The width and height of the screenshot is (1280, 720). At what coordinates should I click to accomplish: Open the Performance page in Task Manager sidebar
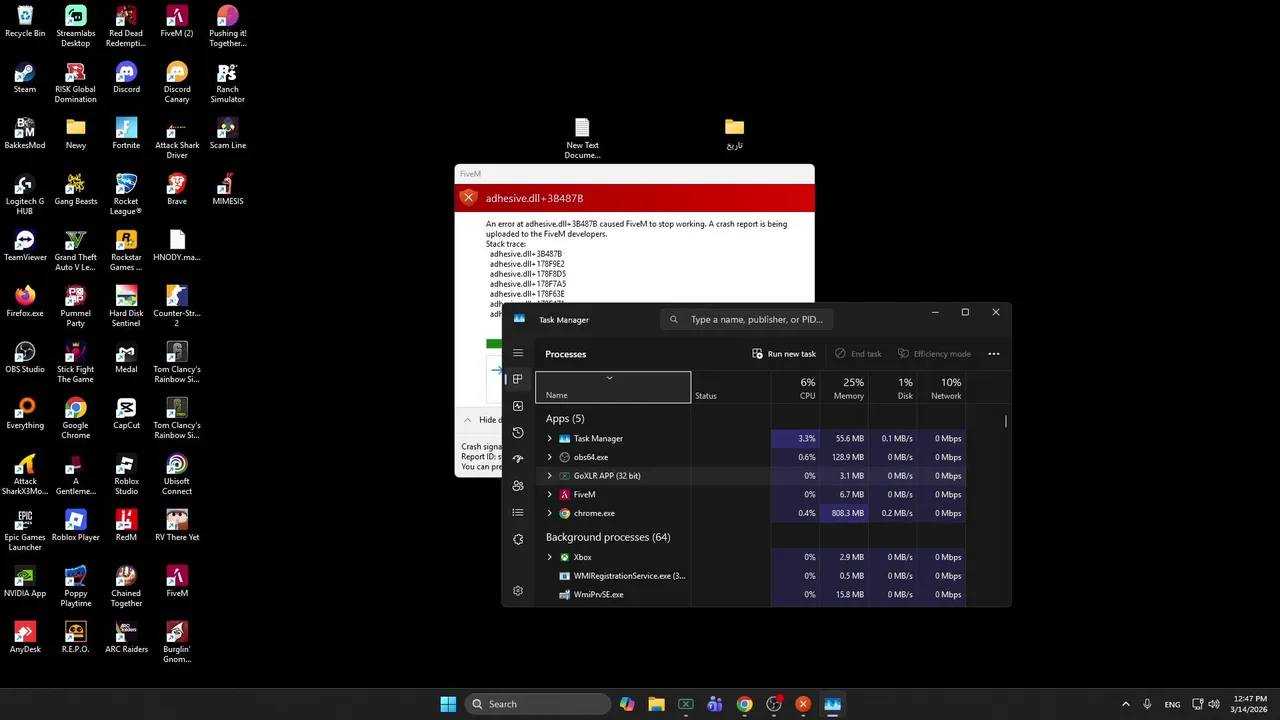[x=518, y=406]
